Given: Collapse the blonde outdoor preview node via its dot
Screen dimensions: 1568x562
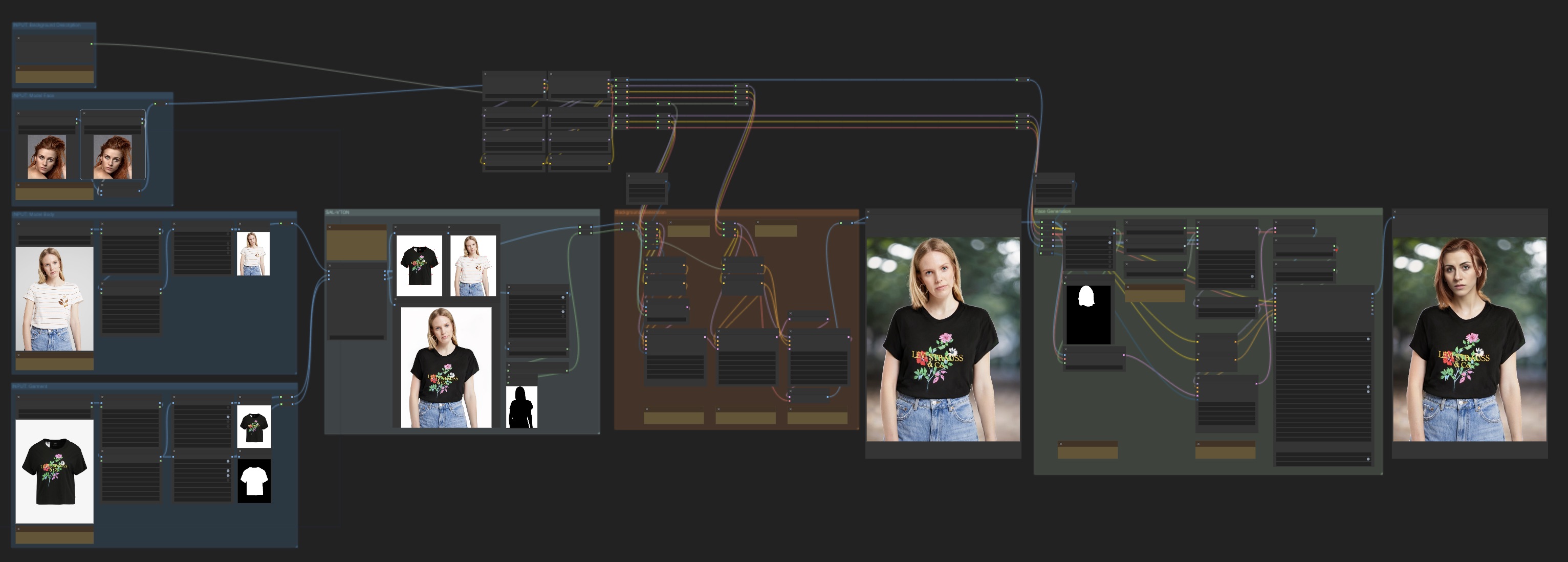Looking at the screenshot, I should pyautogui.click(x=868, y=212).
